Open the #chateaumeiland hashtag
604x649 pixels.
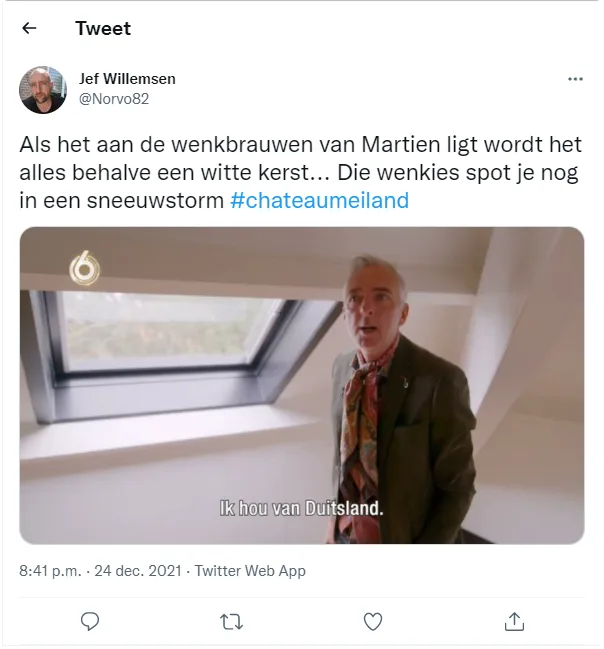click(319, 200)
